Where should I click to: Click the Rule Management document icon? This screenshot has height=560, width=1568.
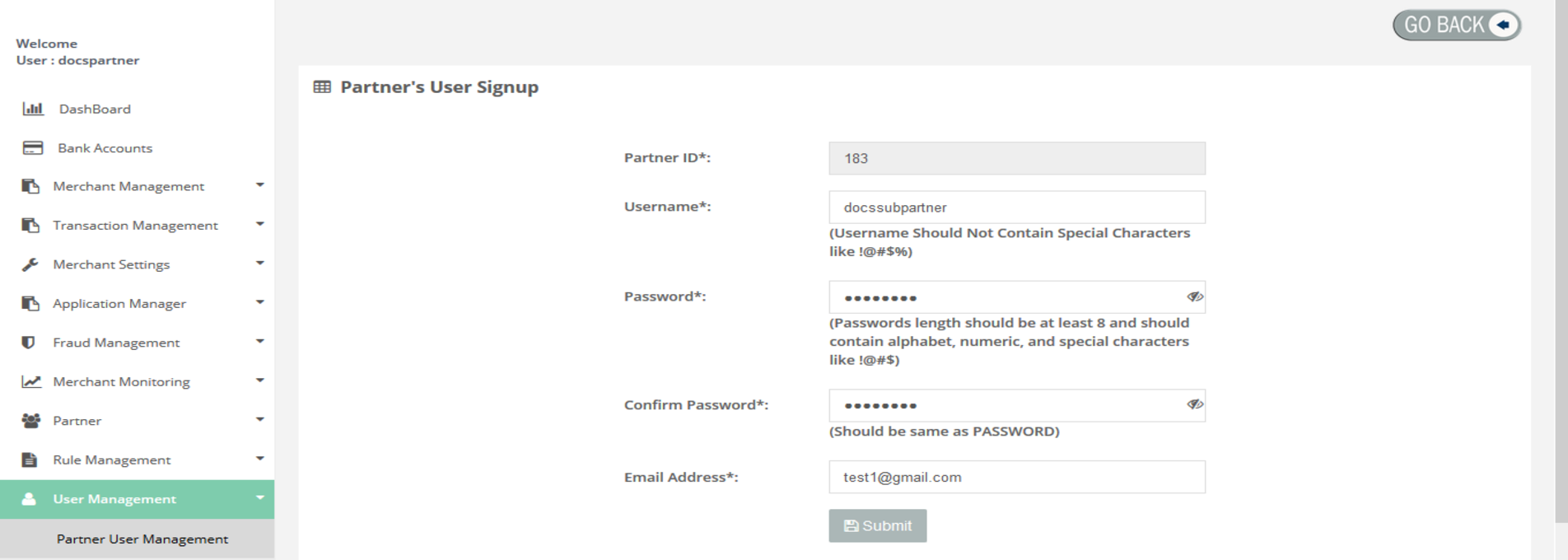(x=30, y=460)
